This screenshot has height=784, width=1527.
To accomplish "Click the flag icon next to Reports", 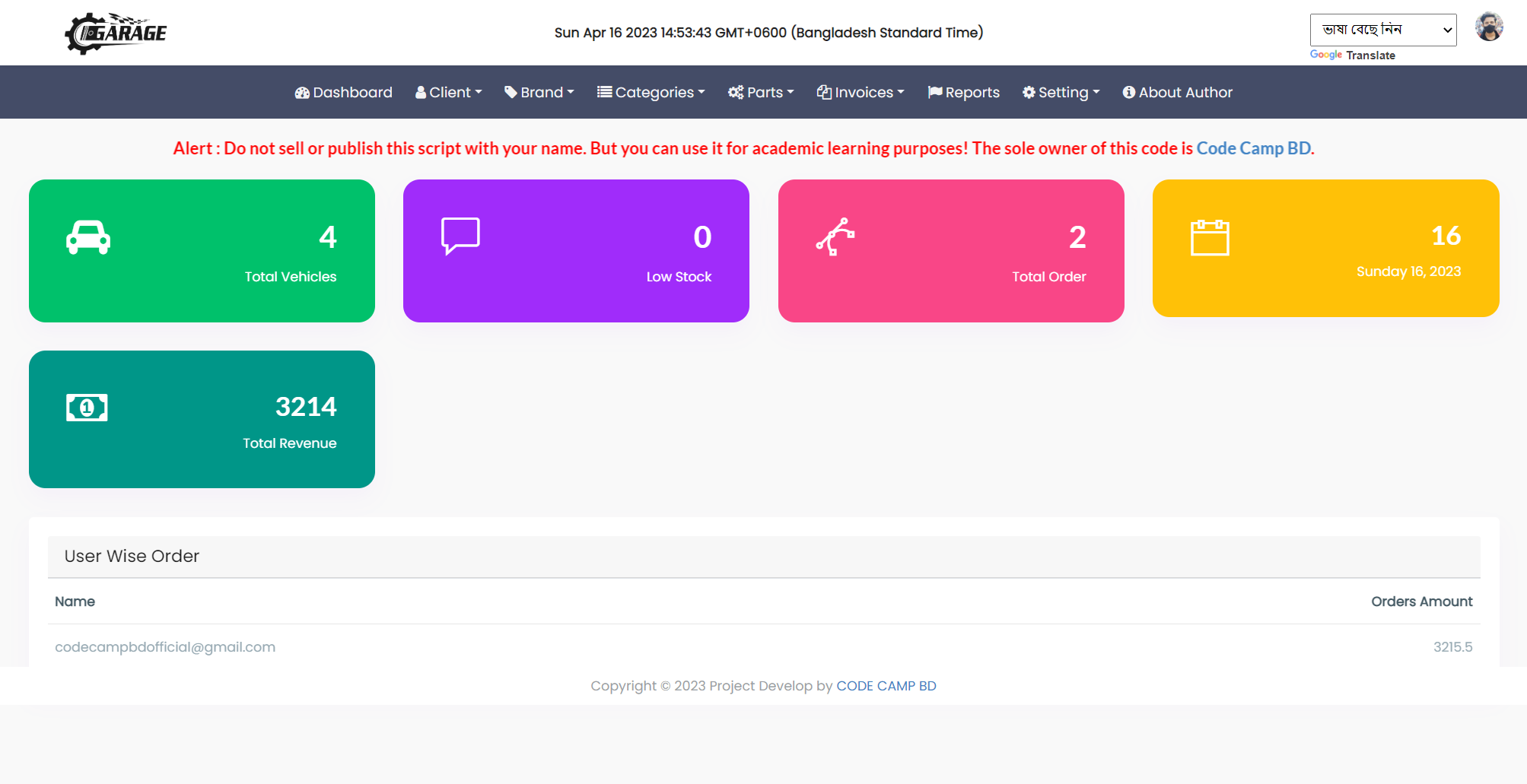I will [x=935, y=92].
